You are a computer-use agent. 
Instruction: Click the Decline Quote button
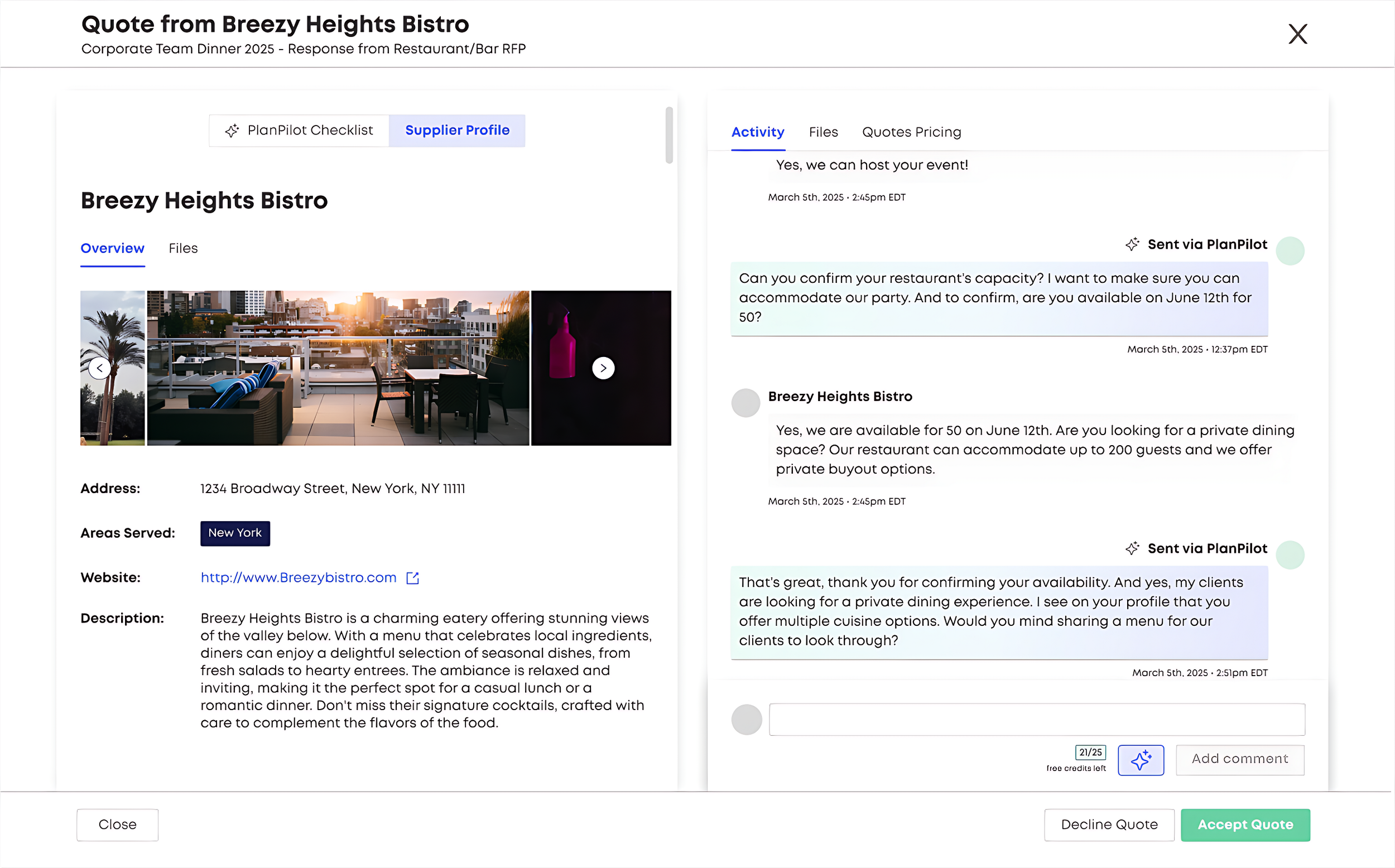[1109, 825]
